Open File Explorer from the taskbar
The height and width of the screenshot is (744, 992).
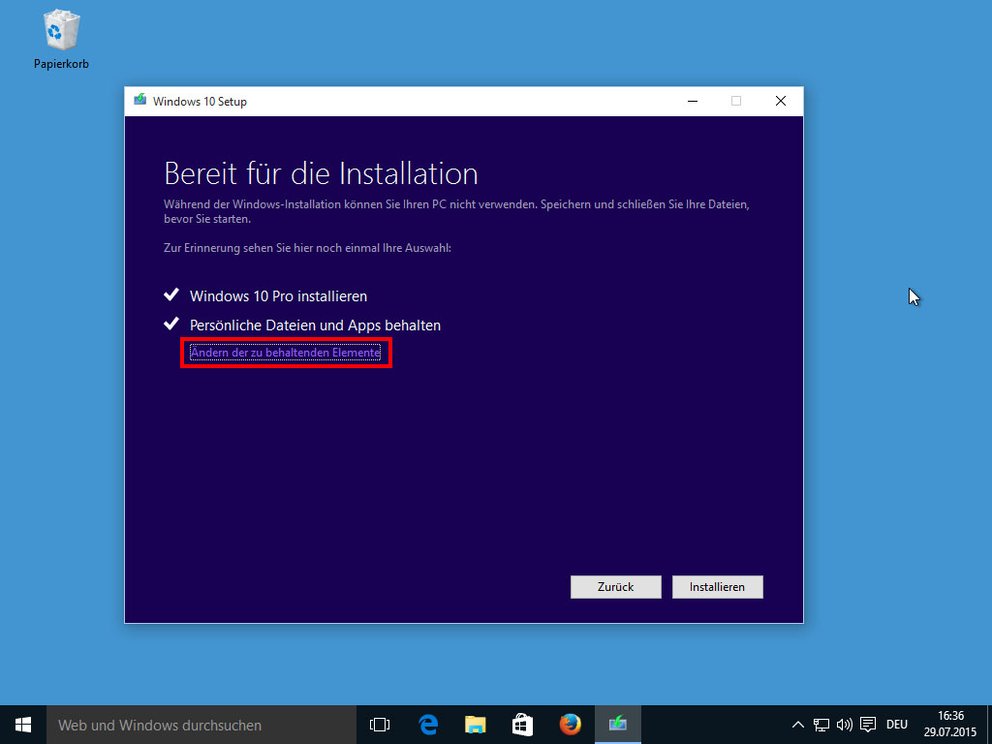(x=475, y=724)
